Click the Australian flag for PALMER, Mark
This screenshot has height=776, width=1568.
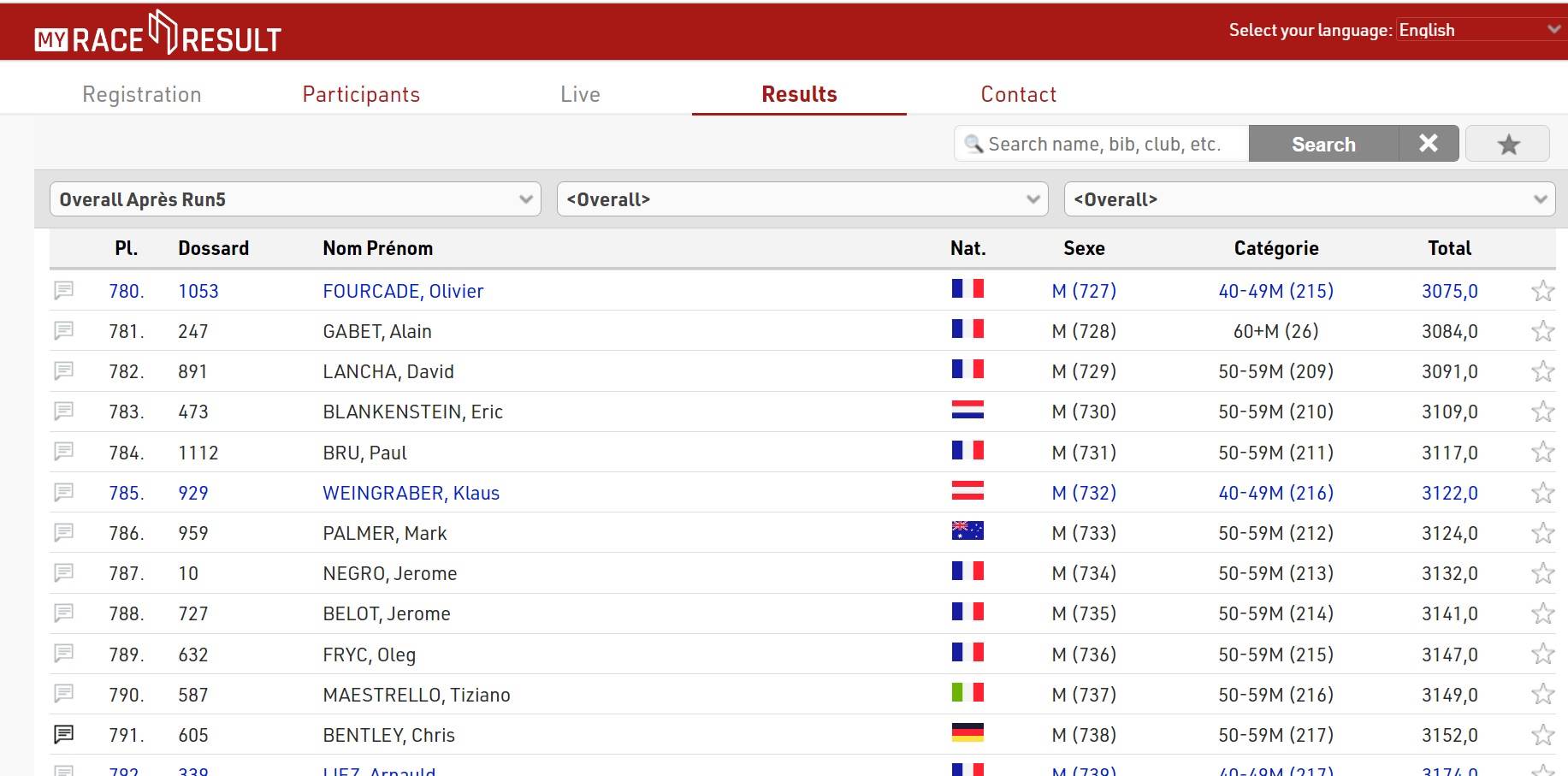(967, 531)
